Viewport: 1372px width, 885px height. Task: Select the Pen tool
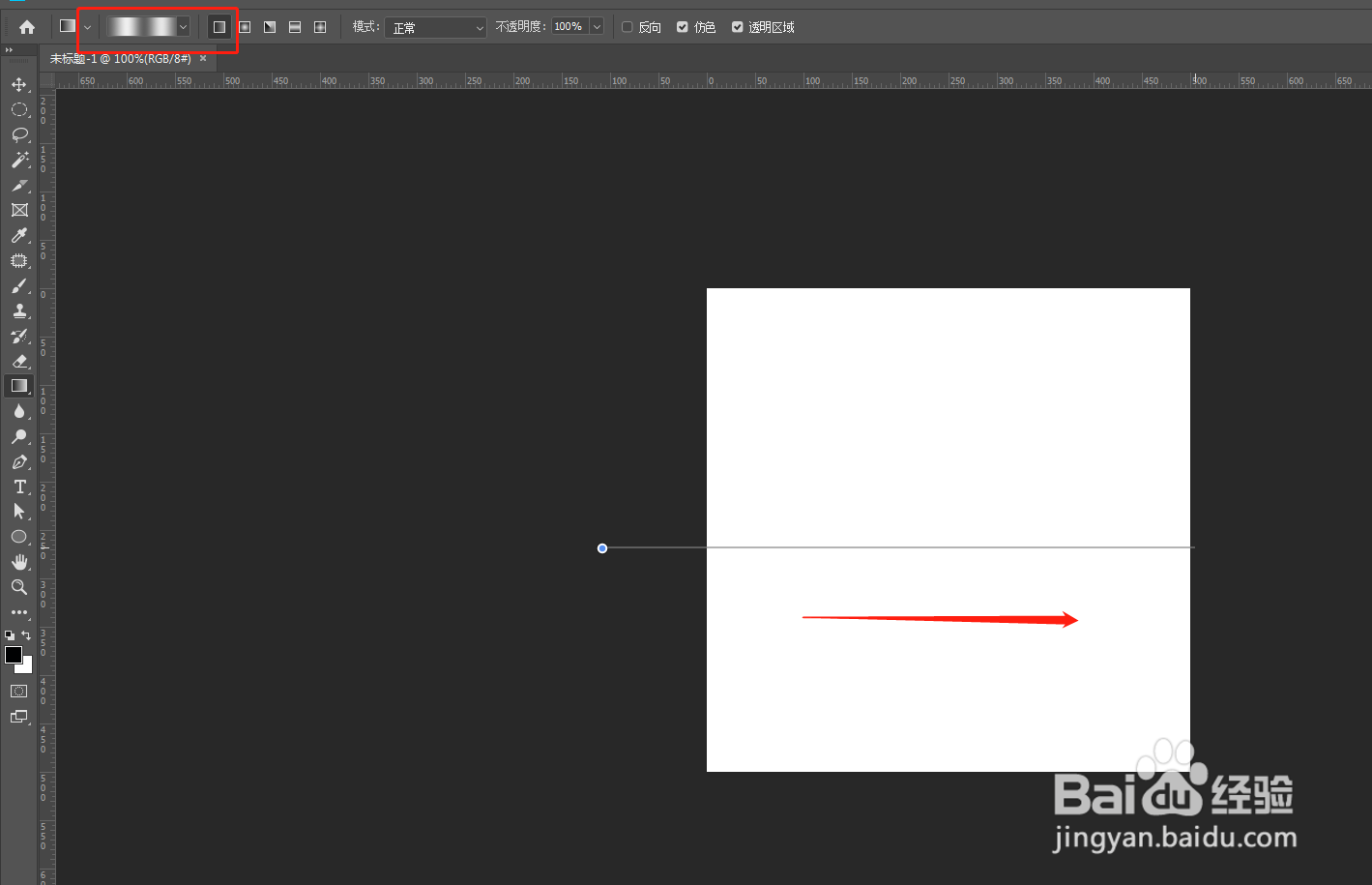click(x=19, y=462)
